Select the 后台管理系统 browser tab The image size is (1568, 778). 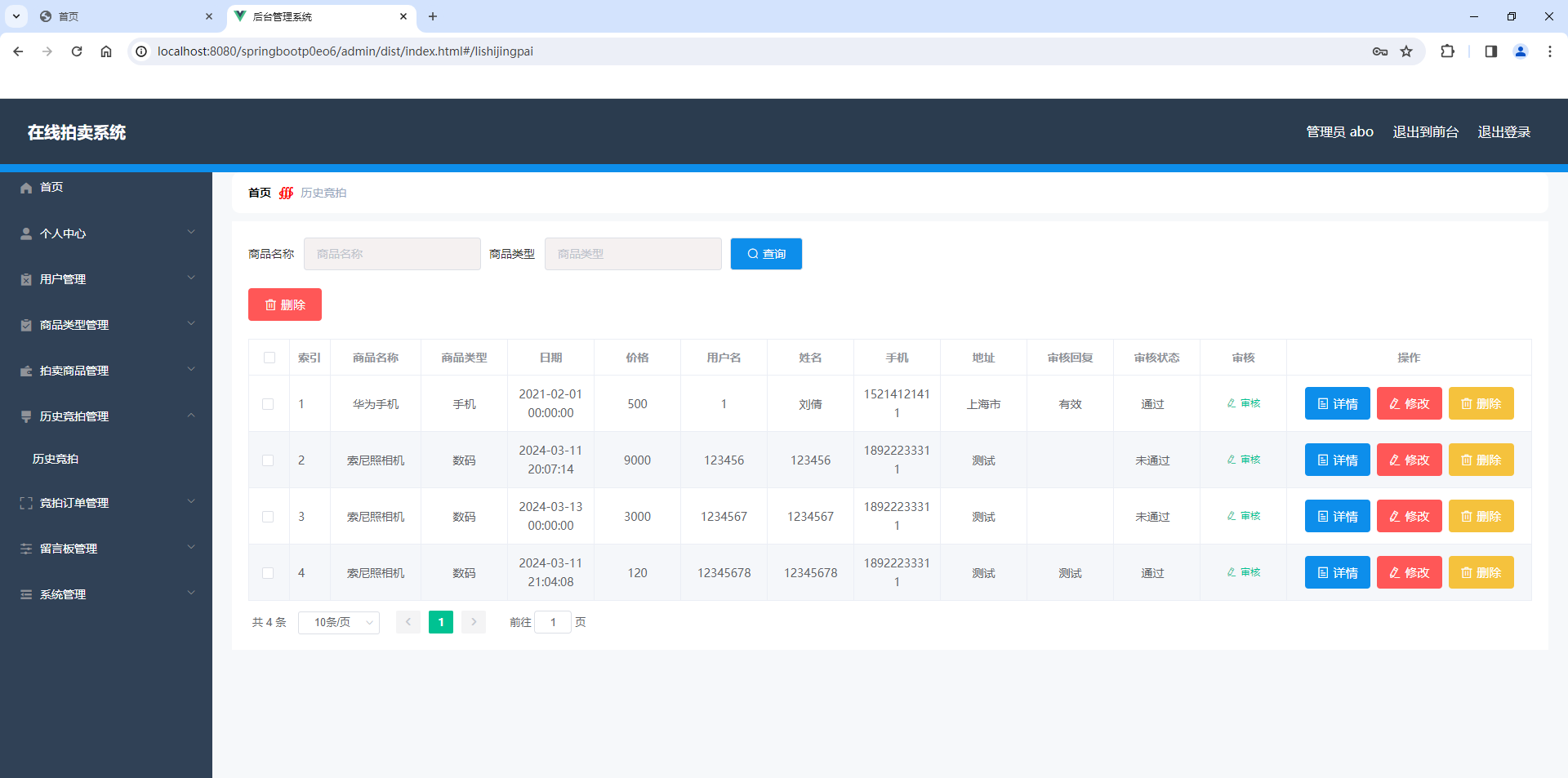[x=321, y=16]
